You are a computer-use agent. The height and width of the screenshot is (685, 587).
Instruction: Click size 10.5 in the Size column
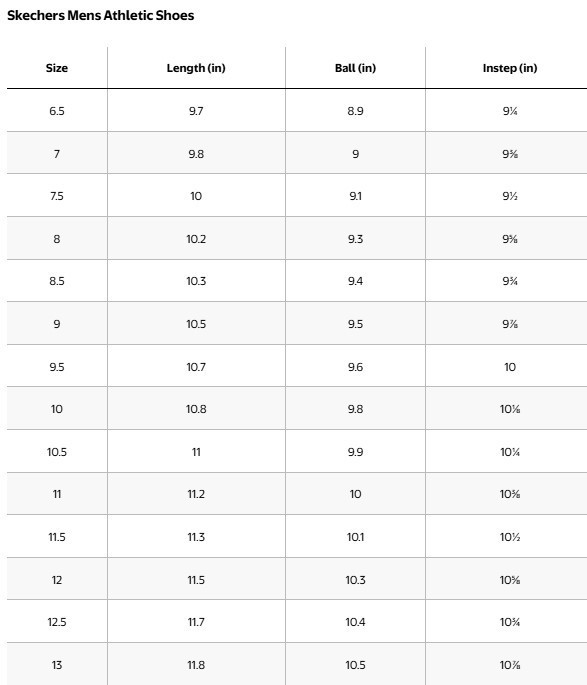click(x=57, y=452)
